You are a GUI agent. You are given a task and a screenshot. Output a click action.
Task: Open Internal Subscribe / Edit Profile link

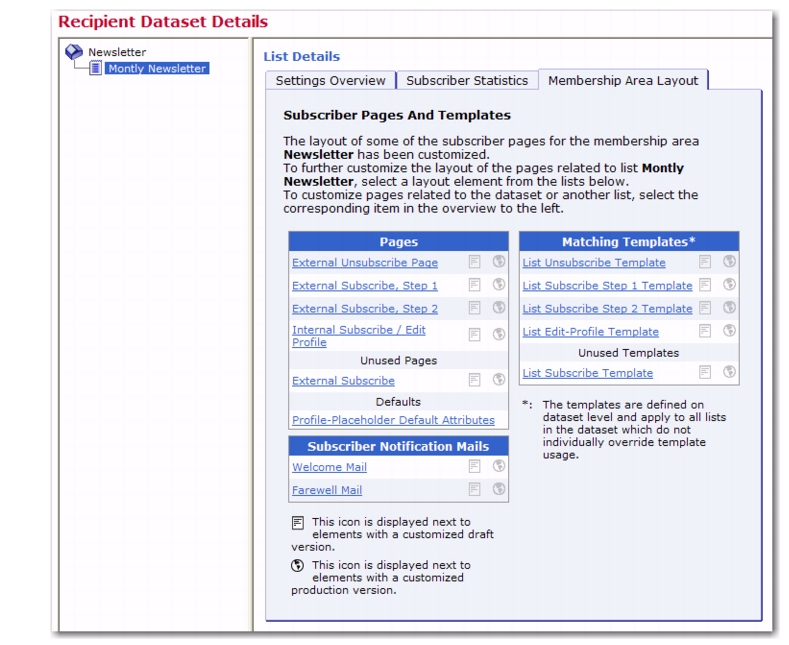pyautogui.click(x=359, y=336)
